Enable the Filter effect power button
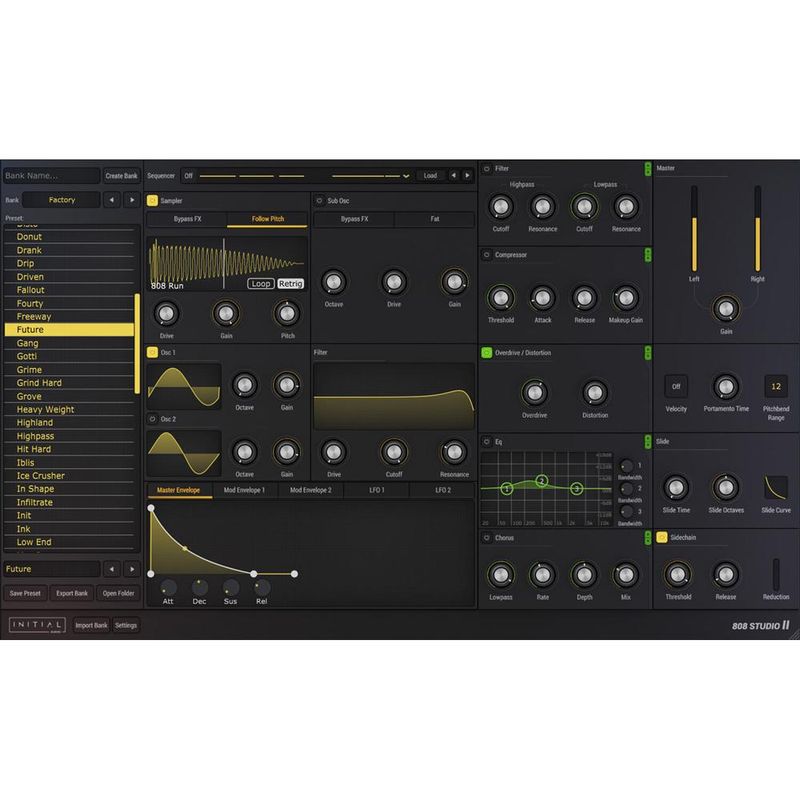Screen dimensions: 800x800 (x=487, y=168)
